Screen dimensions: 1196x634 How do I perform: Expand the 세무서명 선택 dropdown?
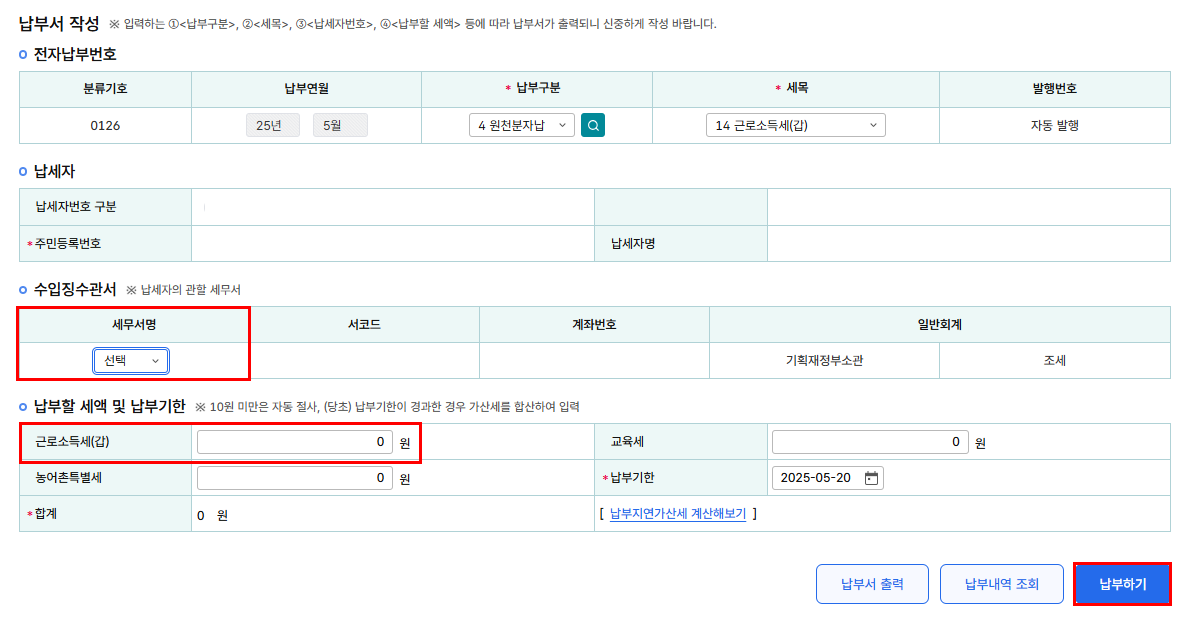[x=131, y=361]
